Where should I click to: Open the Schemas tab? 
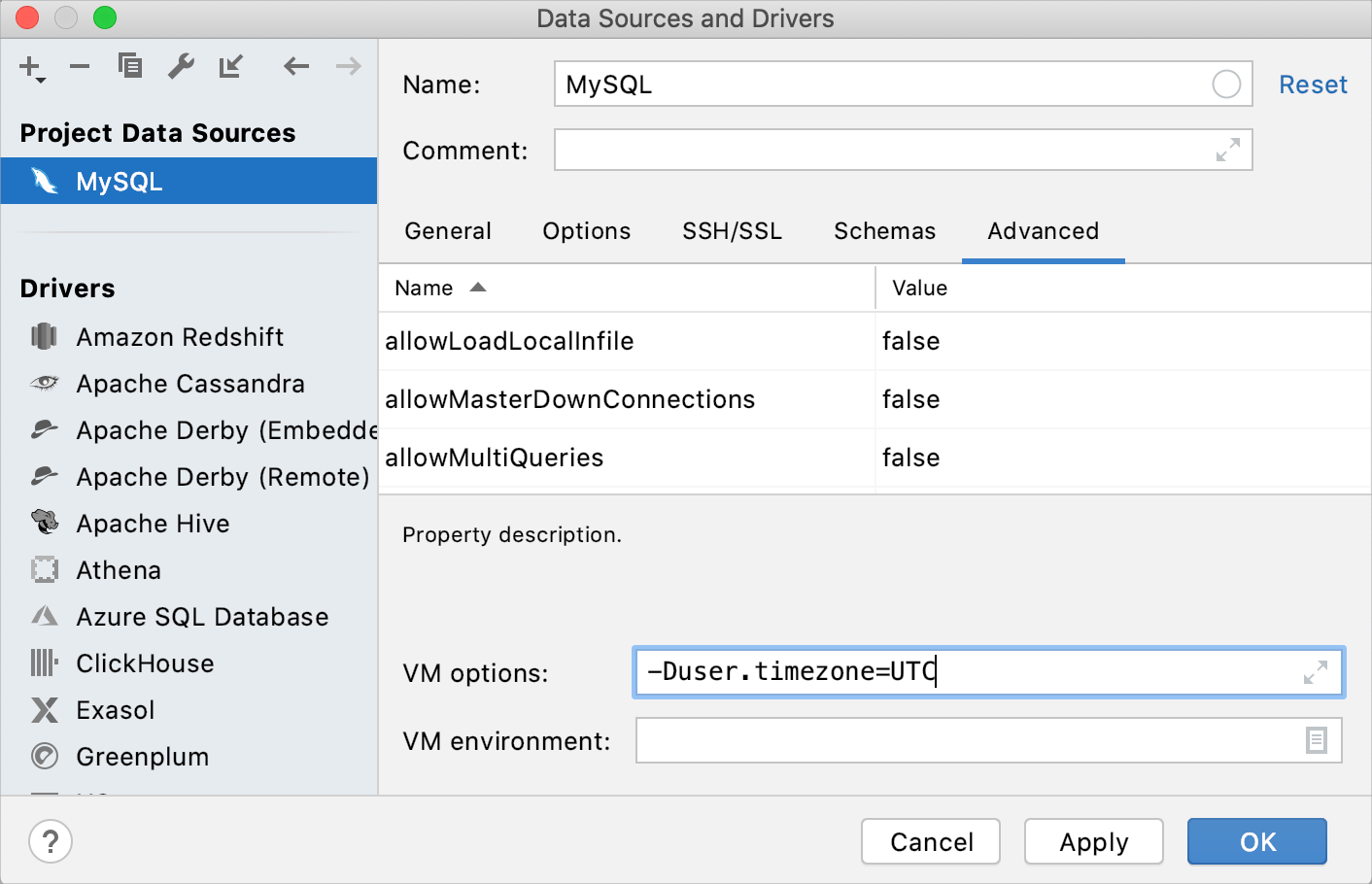click(x=885, y=231)
